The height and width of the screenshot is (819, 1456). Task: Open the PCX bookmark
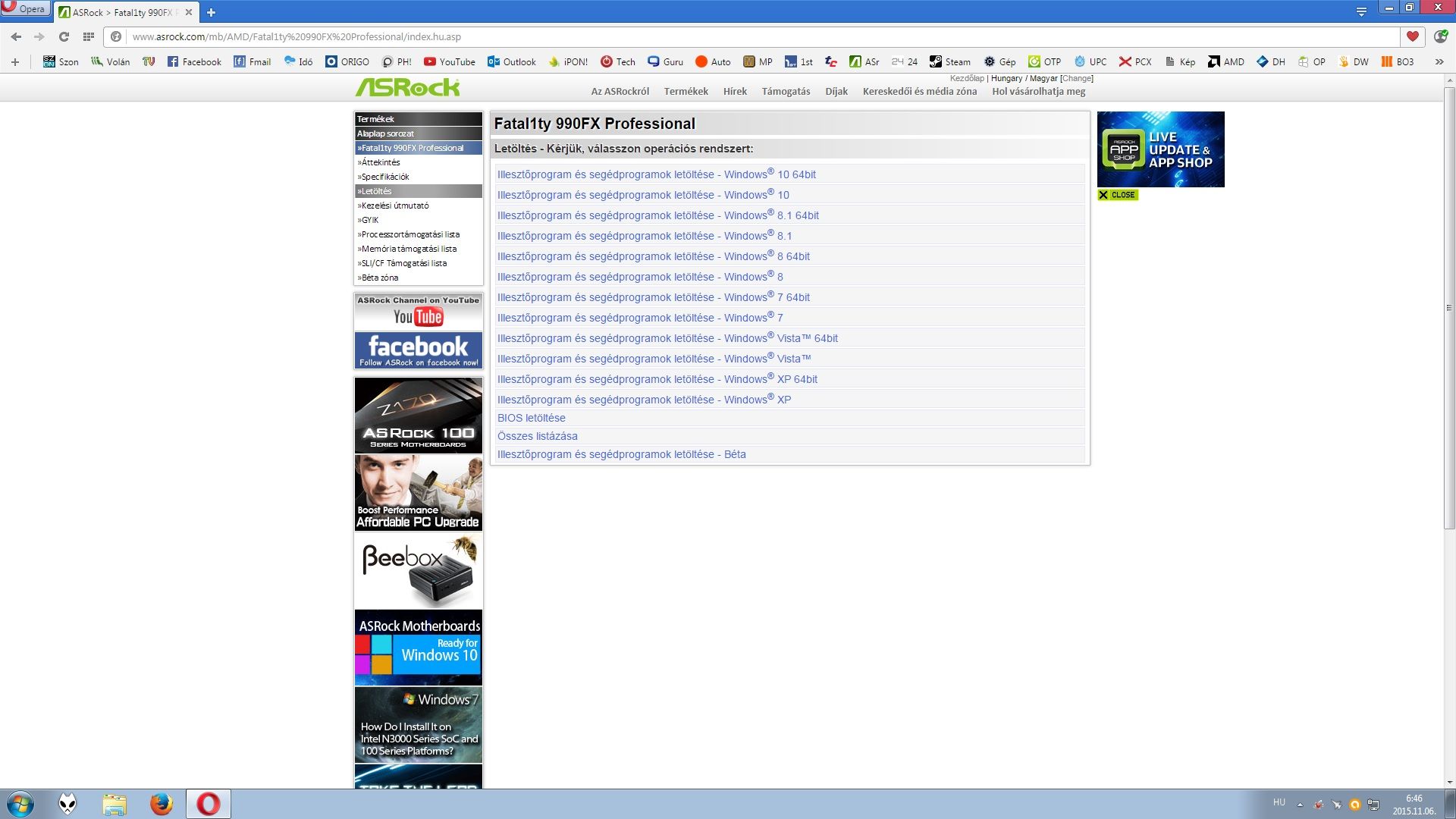[x=1135, y=62]
